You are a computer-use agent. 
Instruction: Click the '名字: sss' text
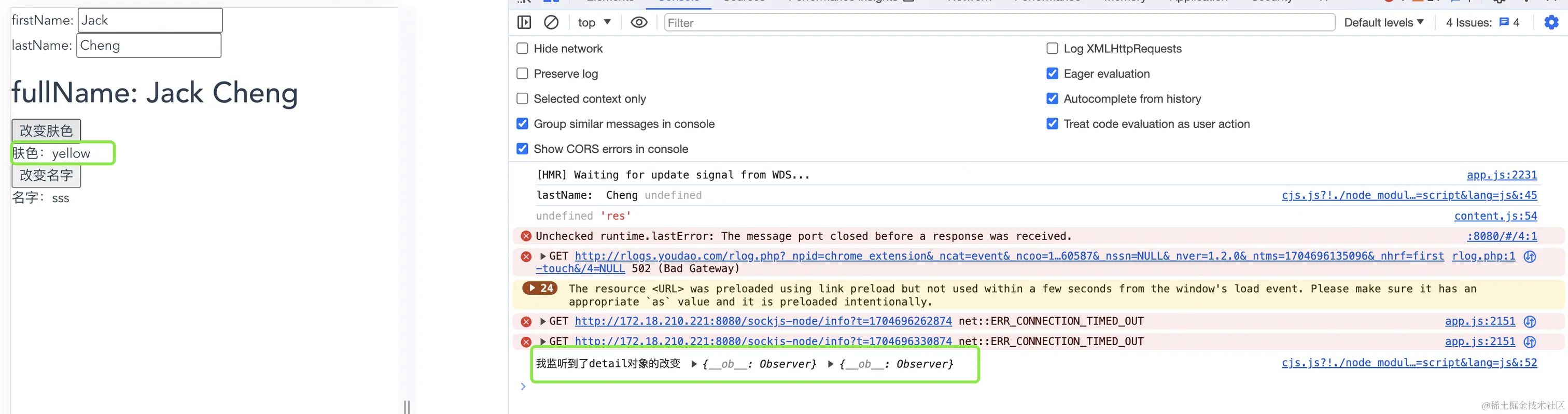click(x=41, y=198)
